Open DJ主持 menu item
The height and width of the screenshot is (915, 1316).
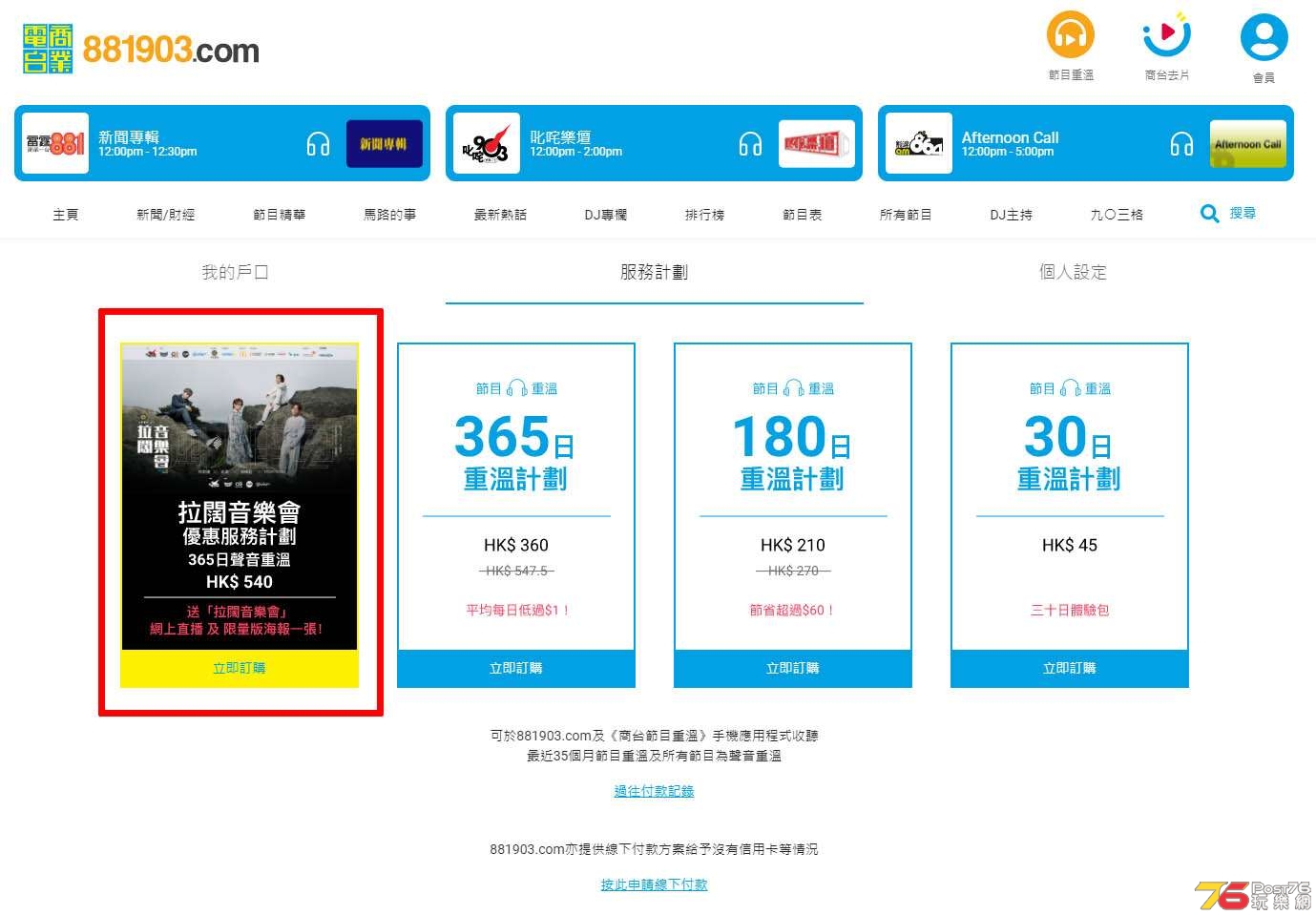(x=1011, y=215)
